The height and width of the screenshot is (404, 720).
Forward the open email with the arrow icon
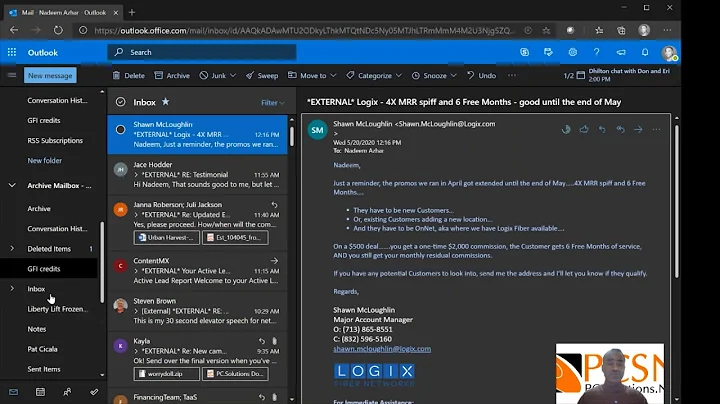638,130
